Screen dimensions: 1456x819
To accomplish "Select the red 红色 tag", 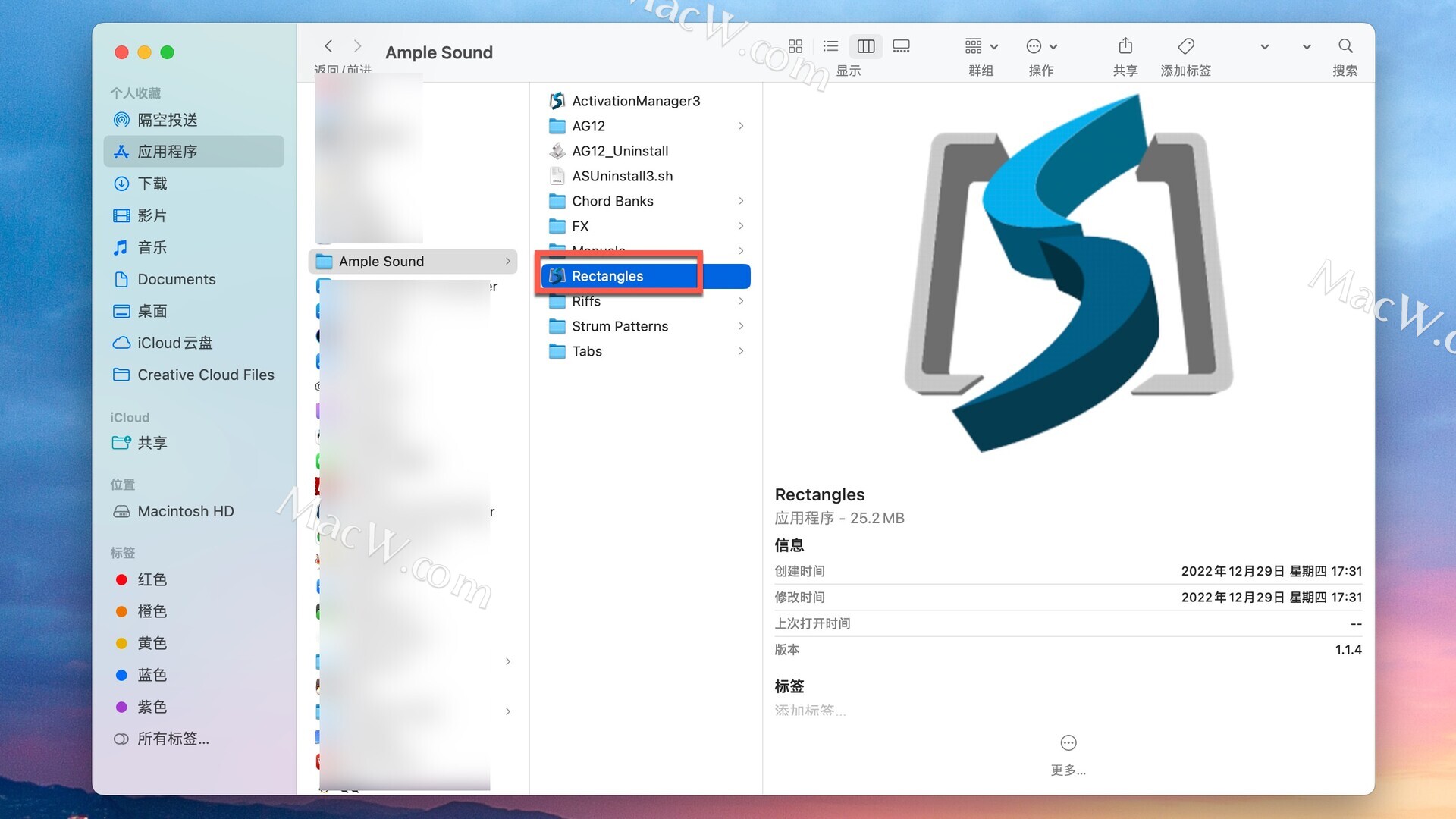I will [x=193, y=579].
